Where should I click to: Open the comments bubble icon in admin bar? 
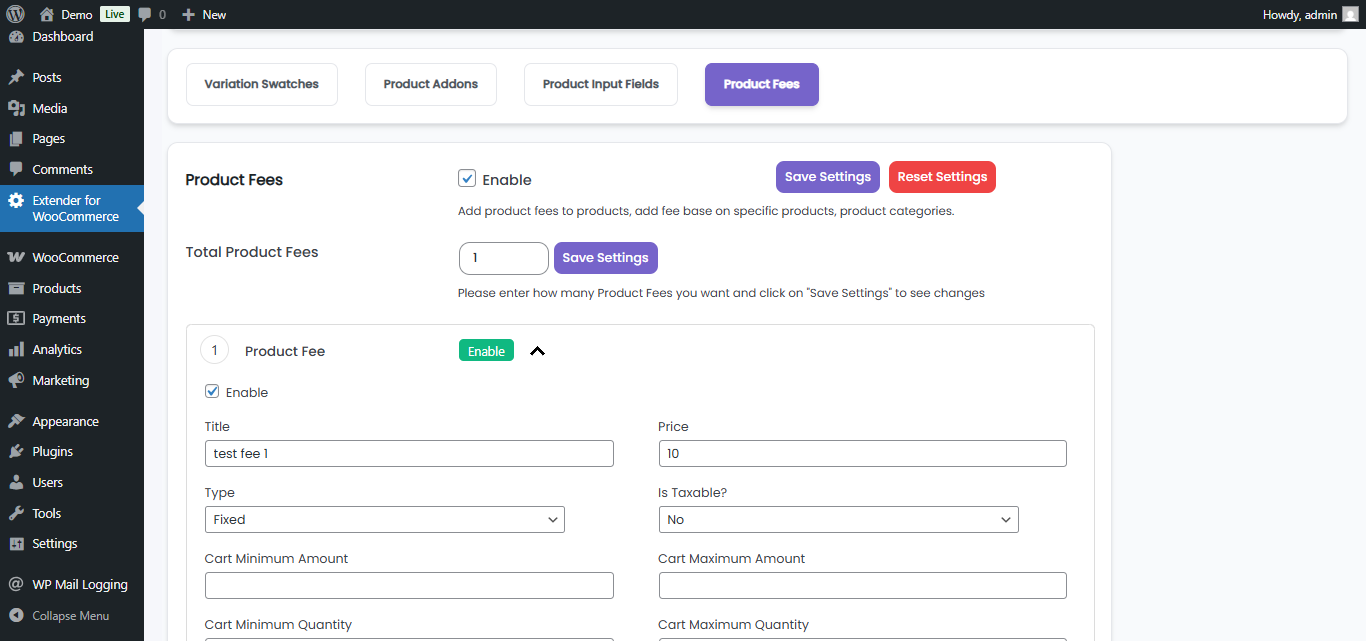point(146,14)
